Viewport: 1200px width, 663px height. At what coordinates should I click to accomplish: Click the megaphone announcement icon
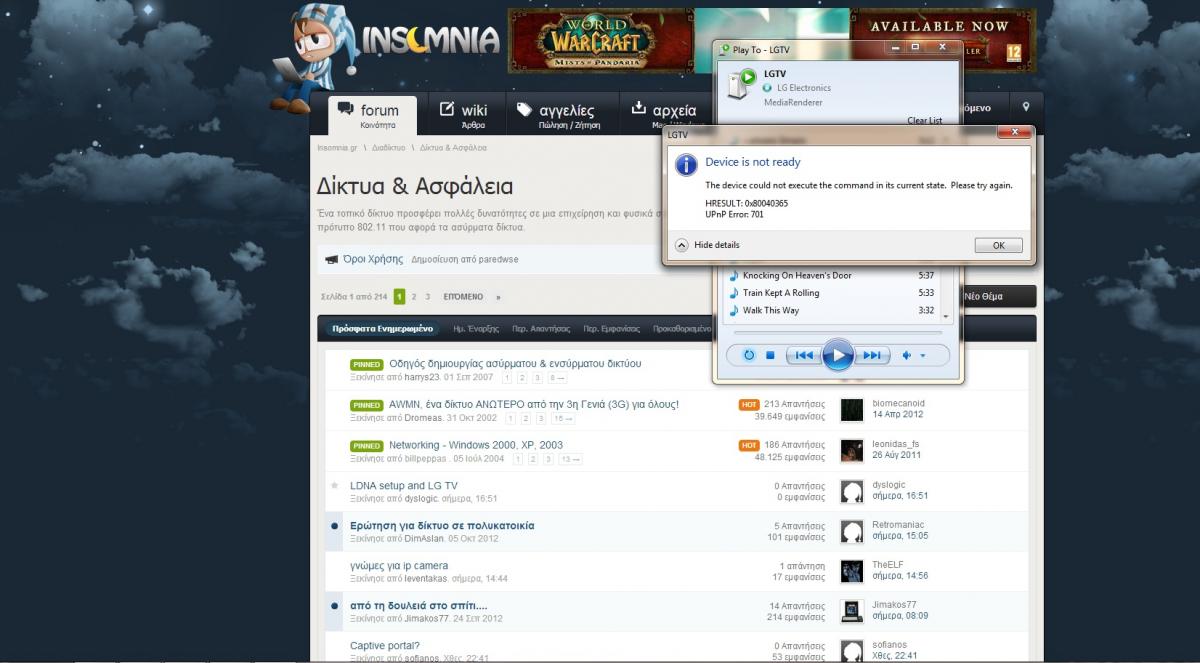(x=331, y=260)
